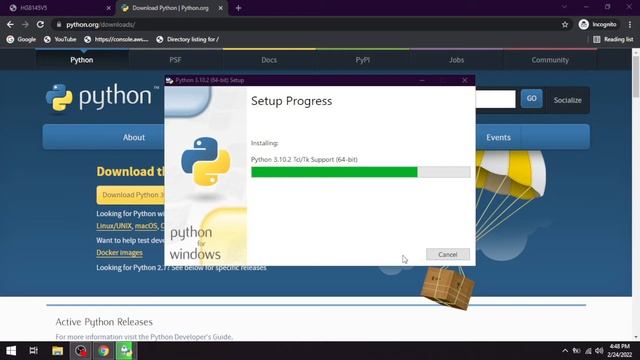Open the red recorder app in taskbar
640x360 pixels.
80,351
